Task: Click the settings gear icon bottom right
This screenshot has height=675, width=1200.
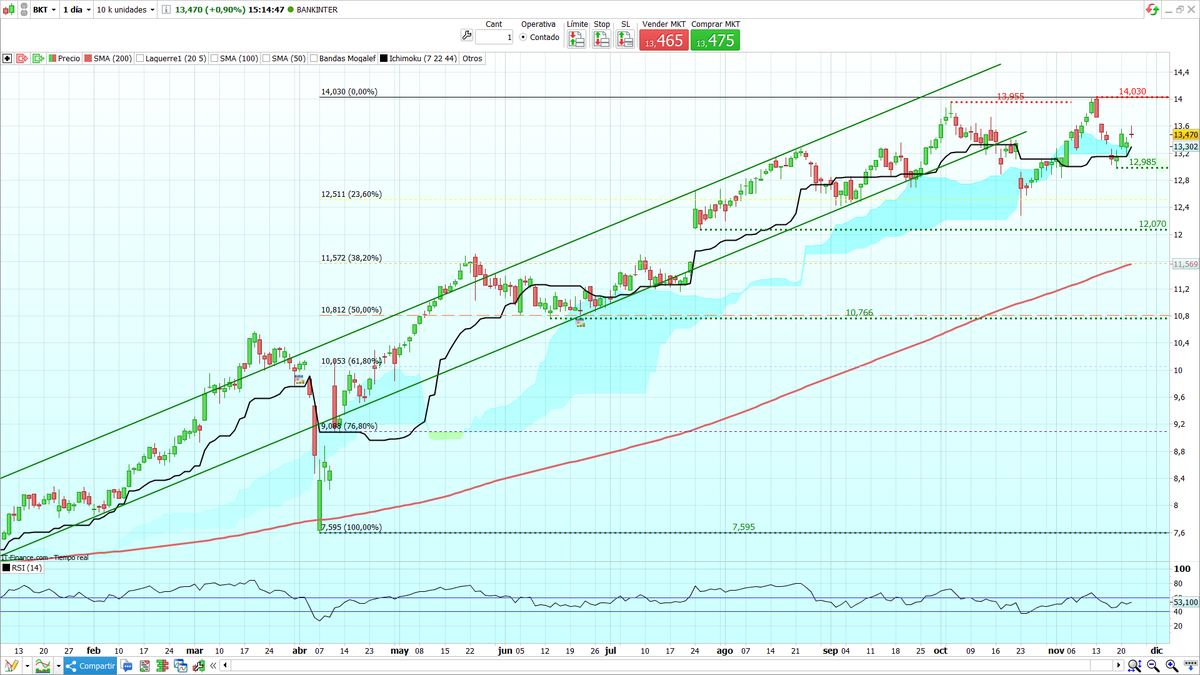Action: 1190,666
